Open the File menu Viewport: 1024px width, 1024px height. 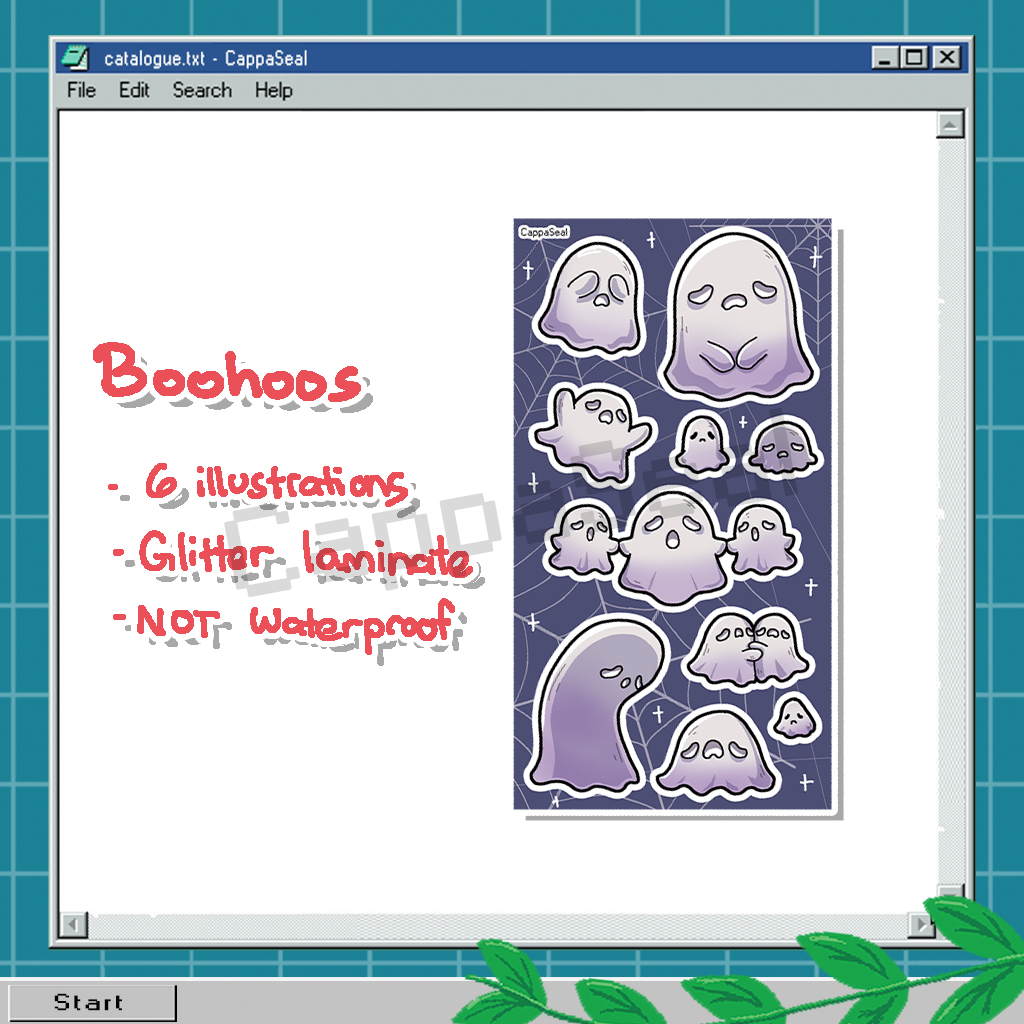coord(81,90)
